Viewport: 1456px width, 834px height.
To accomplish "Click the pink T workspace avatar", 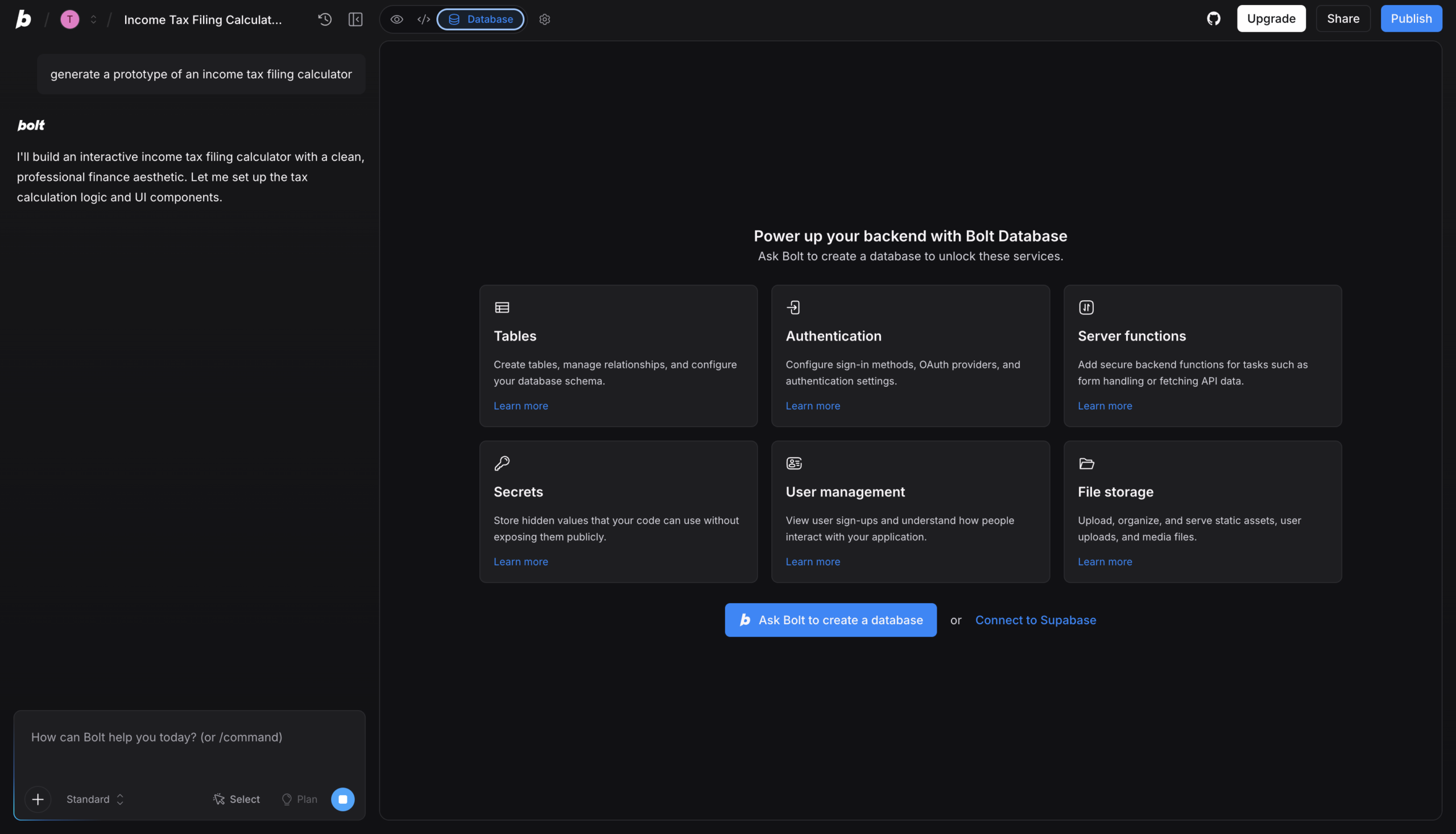I will pos(70,19).
